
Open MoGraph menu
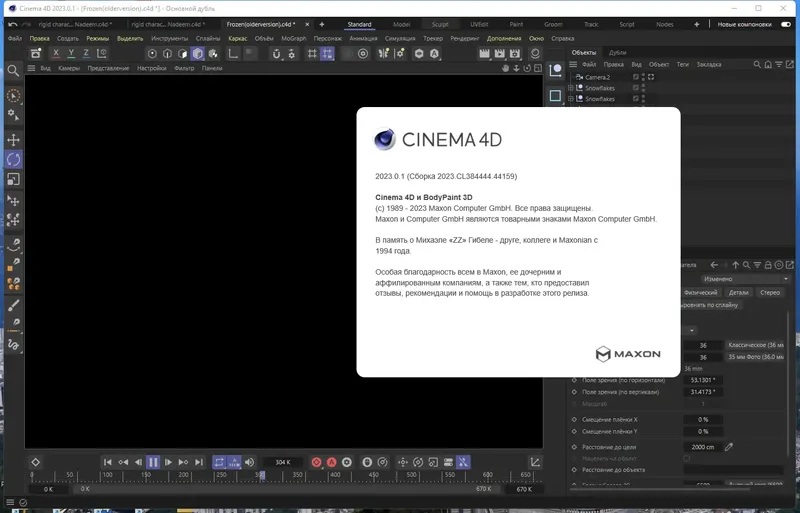(294, 38)
